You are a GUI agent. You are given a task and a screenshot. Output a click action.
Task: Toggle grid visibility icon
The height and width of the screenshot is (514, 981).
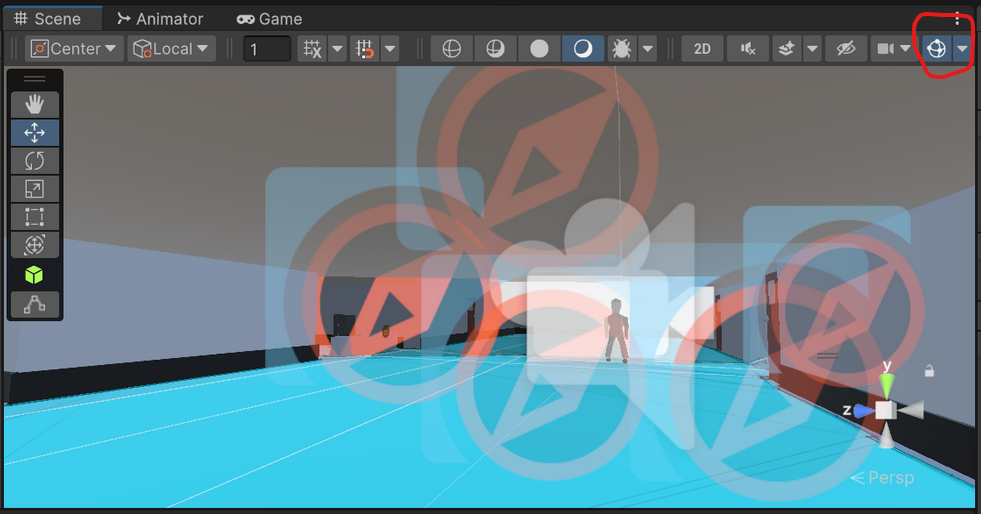(x=312, y=49)
